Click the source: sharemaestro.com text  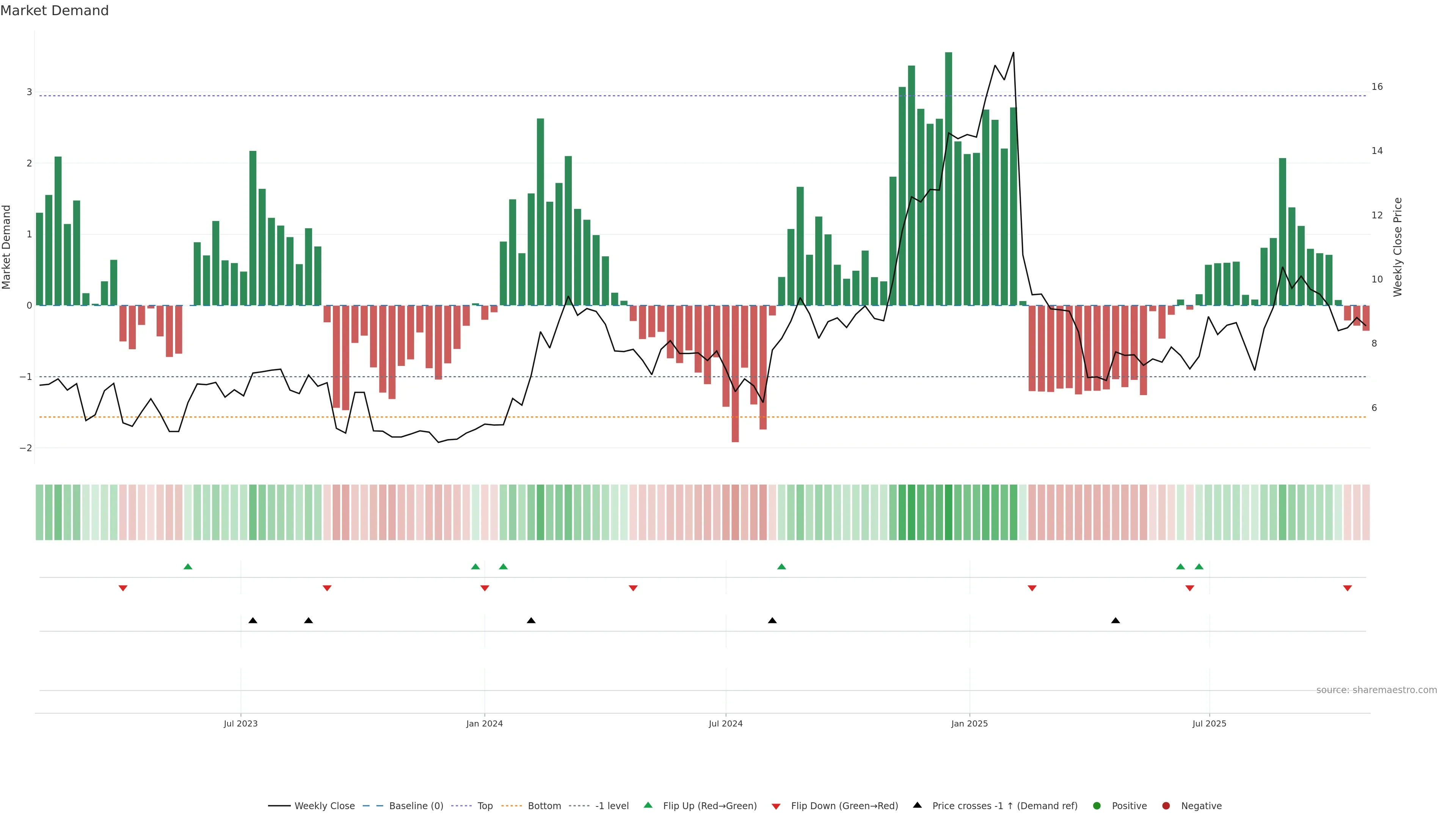(x=1376, y=690)
